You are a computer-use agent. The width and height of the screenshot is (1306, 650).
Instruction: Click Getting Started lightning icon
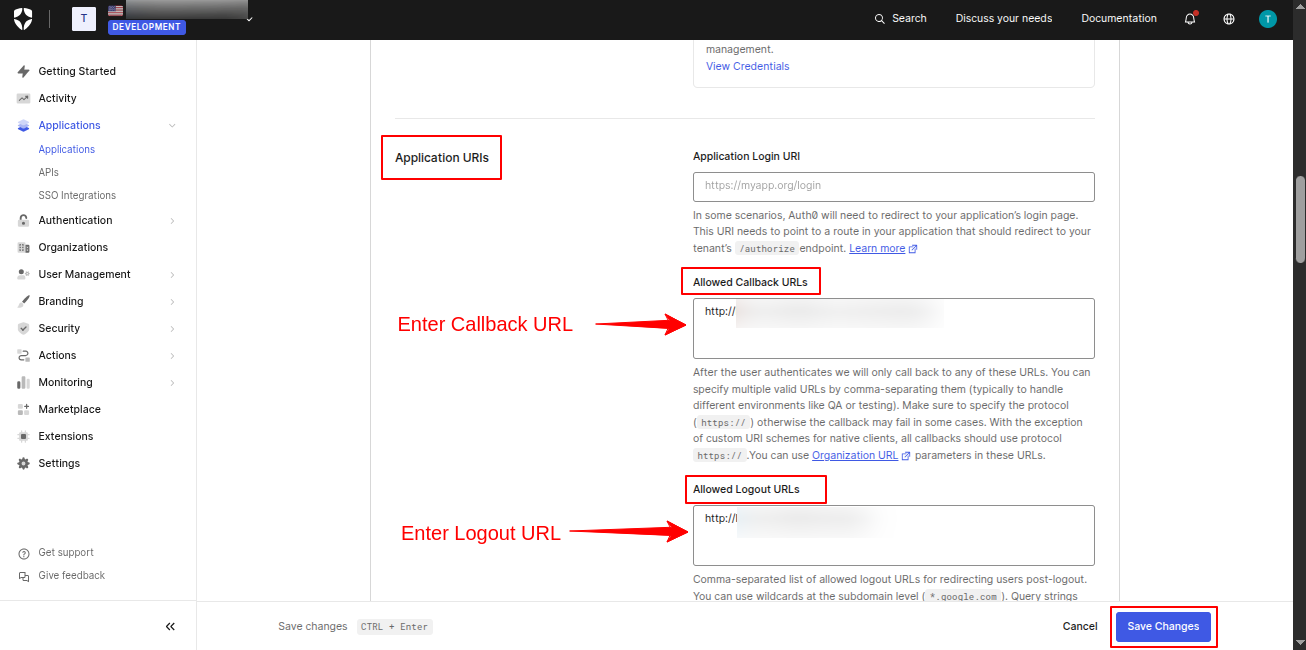click(x=24, y=71)
